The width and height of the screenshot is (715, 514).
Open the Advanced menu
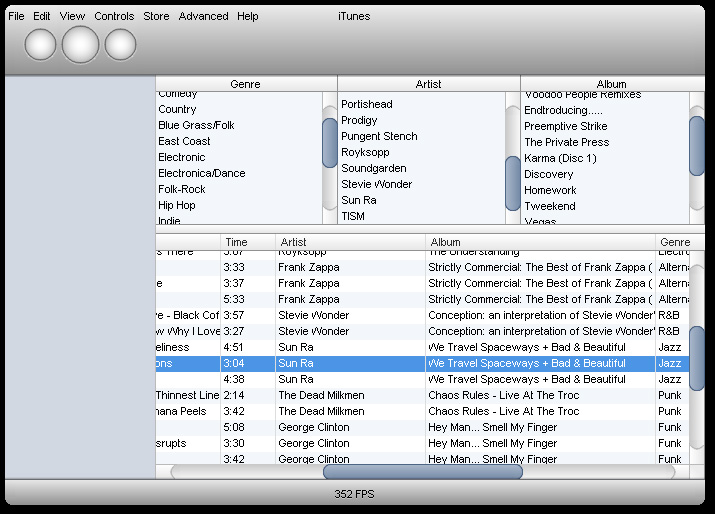(203, 16)
